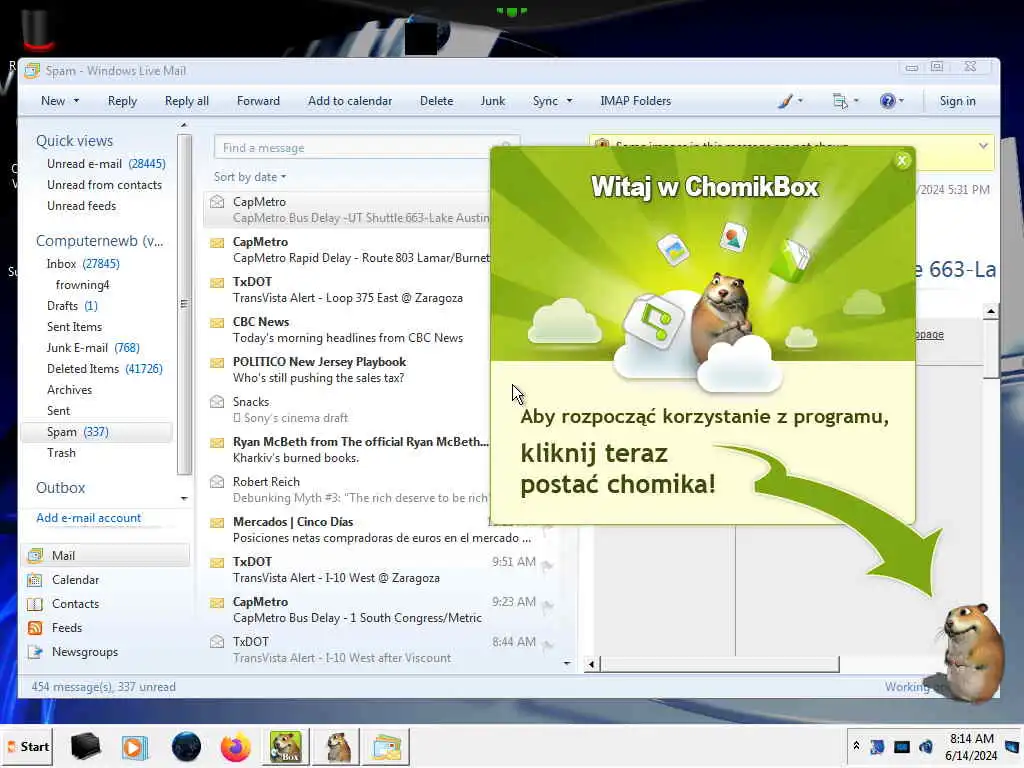Open Deleted Items folder
Image resolution: width=1024 pixels, height=768 pixels.
click(104, 369)
